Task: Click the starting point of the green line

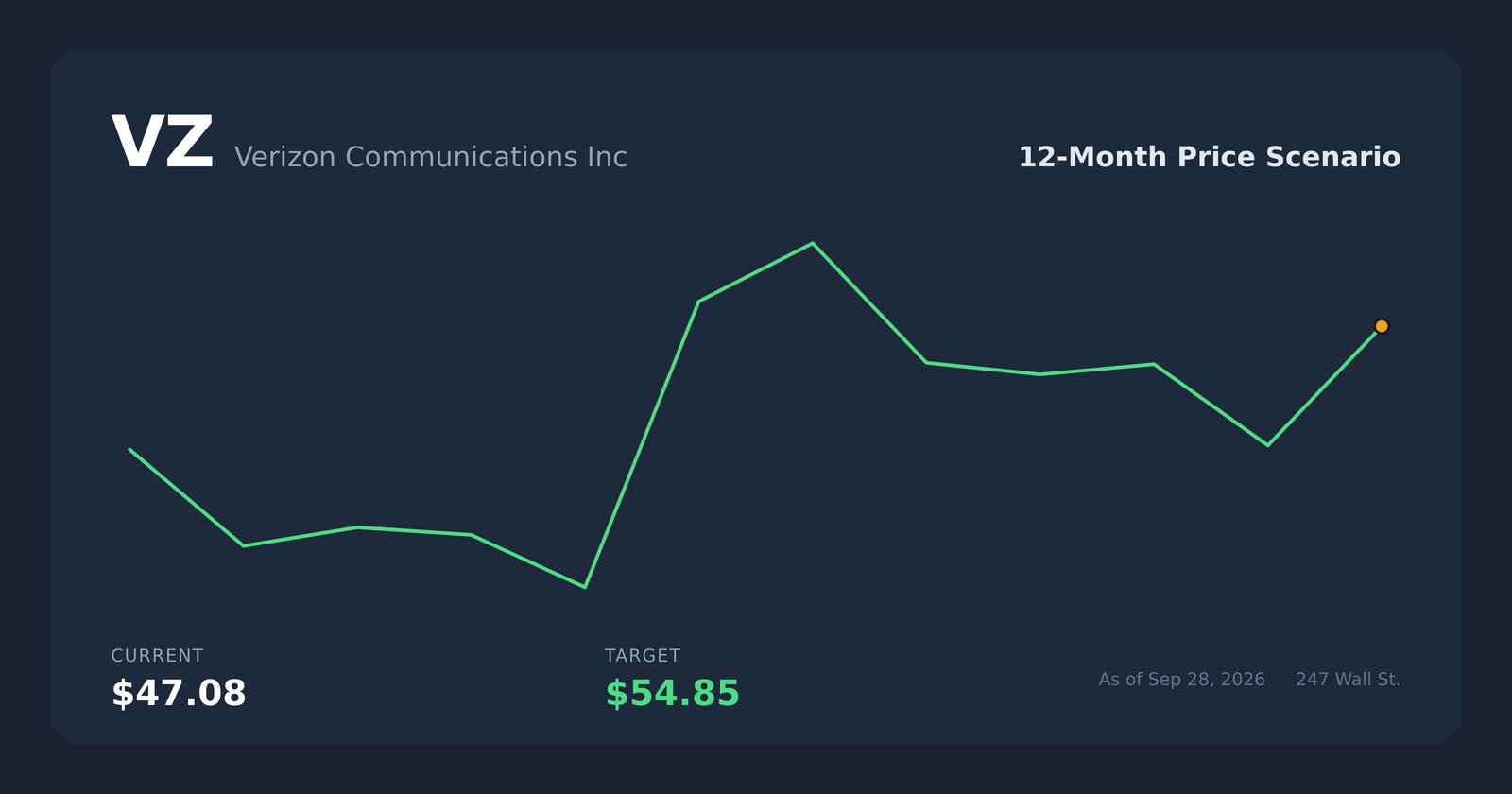Action: coord(130,450)
